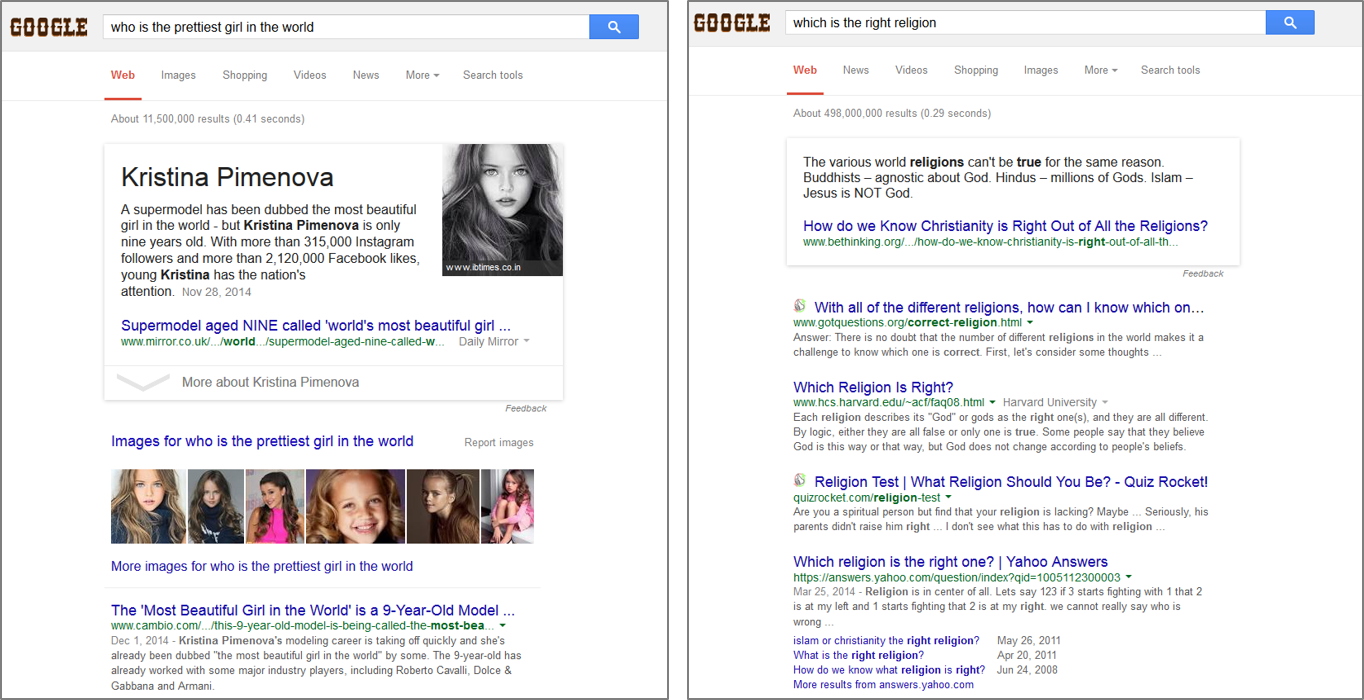Viewport: 1364px width, 700px height.
Task: Open 'Which Religion Is Right?' Harvard result
Action: [x=873, y=387]
